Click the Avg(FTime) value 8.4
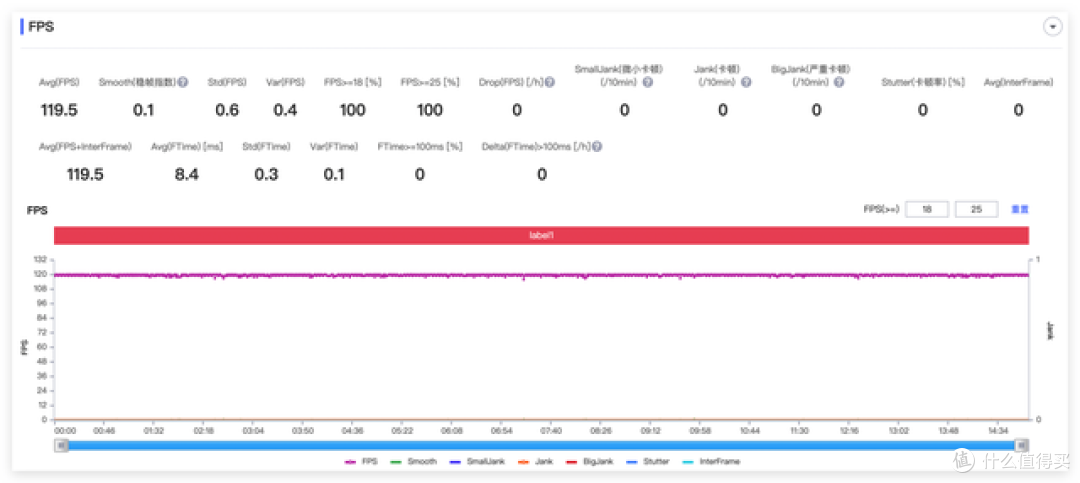 point(187,175)
